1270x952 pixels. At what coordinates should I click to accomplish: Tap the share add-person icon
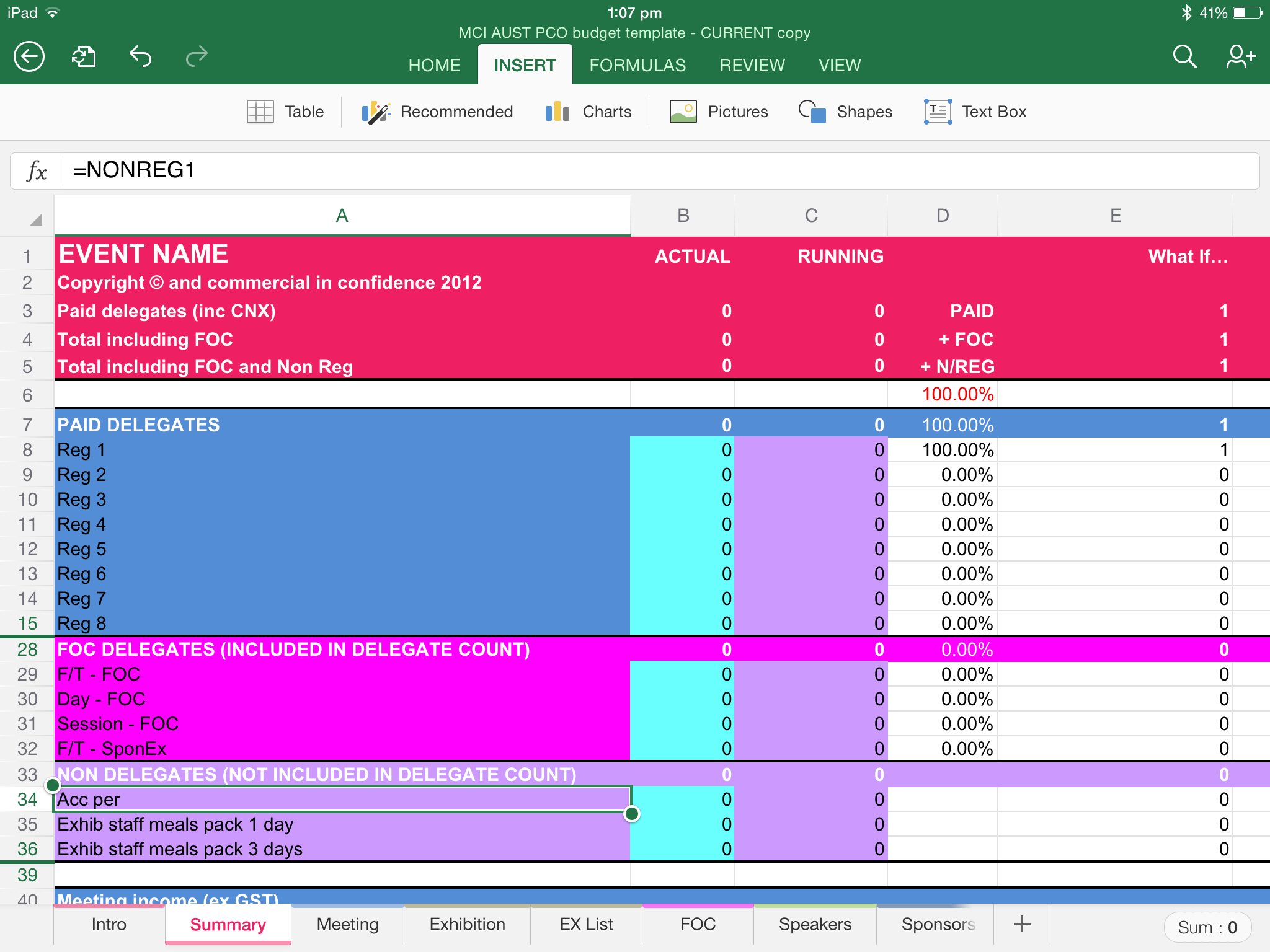(x=1240, y=57)
